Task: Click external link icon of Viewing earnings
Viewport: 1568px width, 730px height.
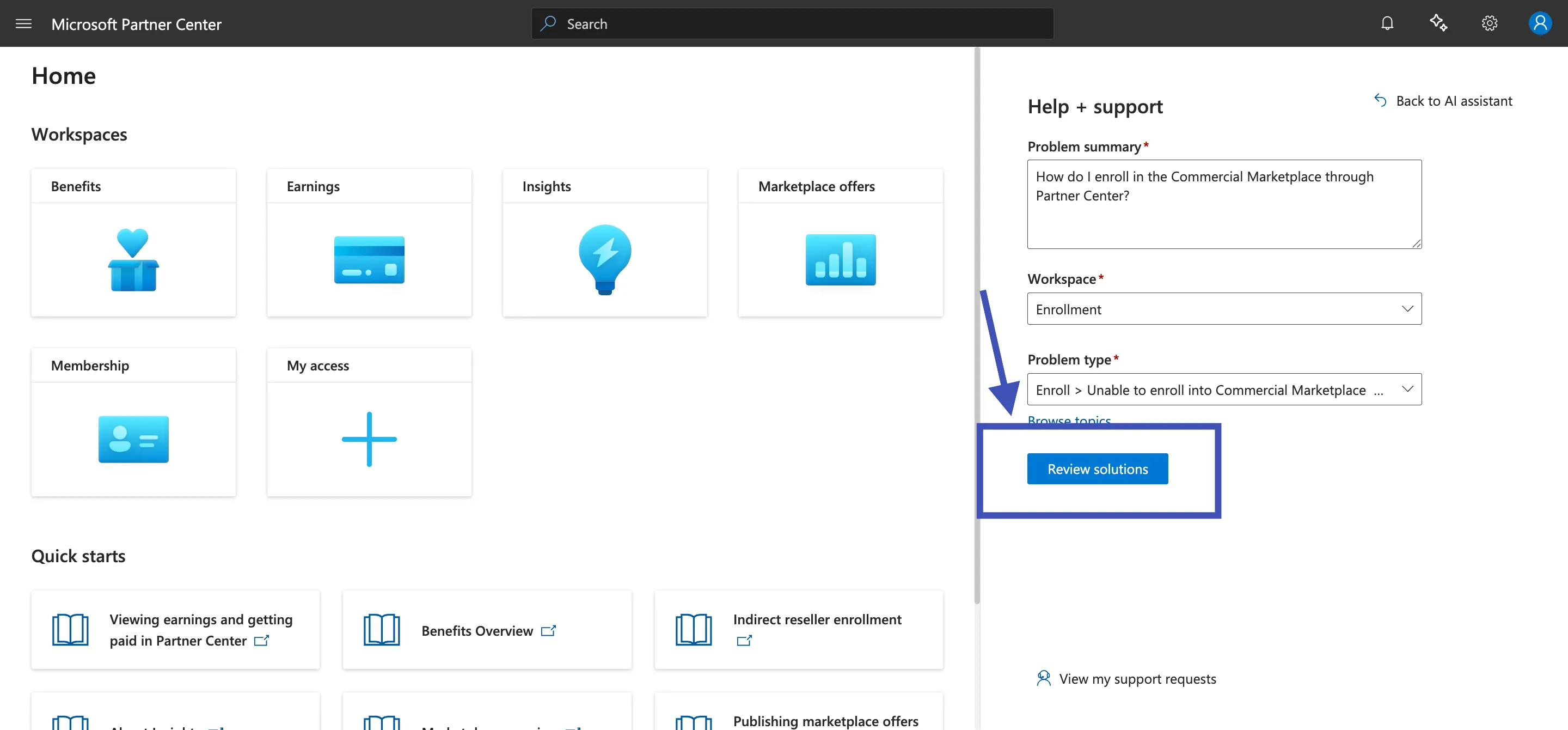Action: (x=262, y=641)
